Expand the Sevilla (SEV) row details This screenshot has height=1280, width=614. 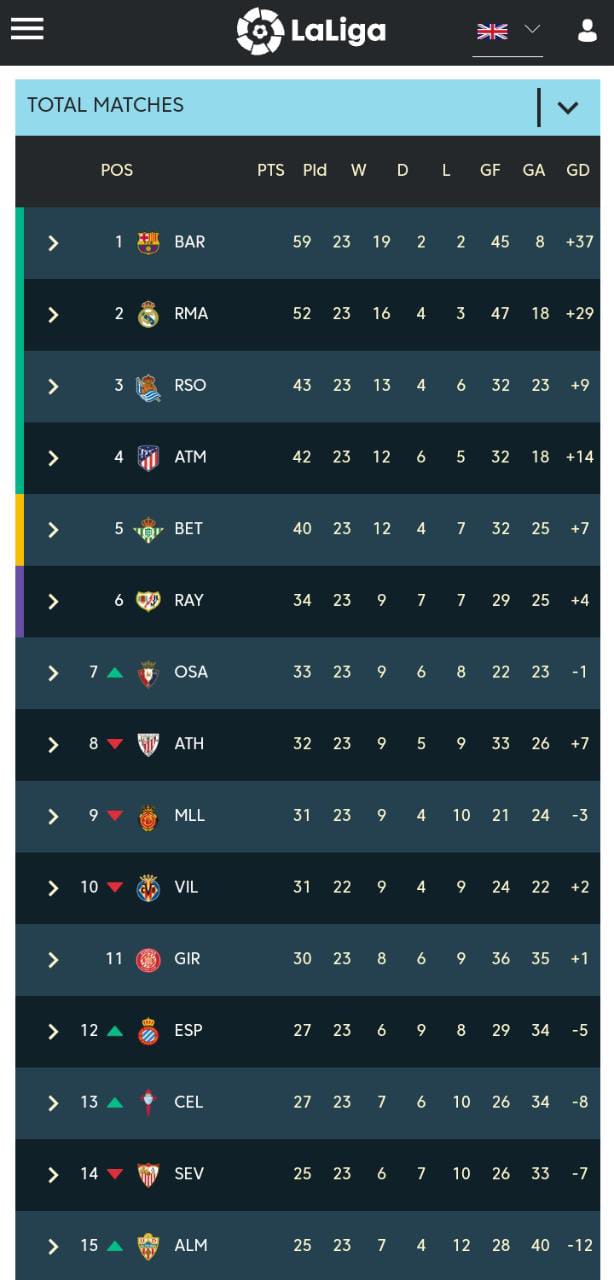tap(53, 1175)
